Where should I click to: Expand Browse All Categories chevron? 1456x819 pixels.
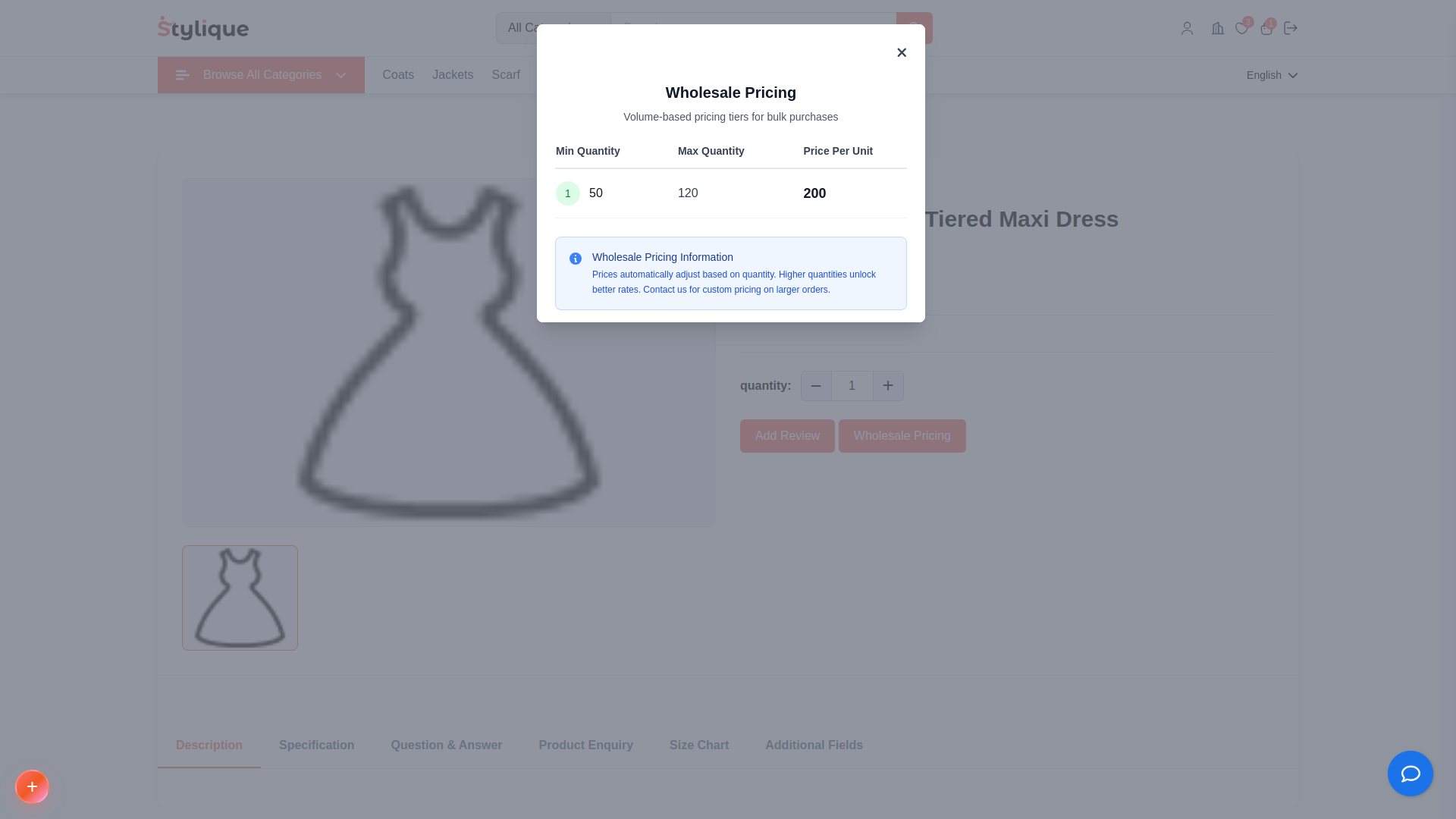(x=340, y=75)
